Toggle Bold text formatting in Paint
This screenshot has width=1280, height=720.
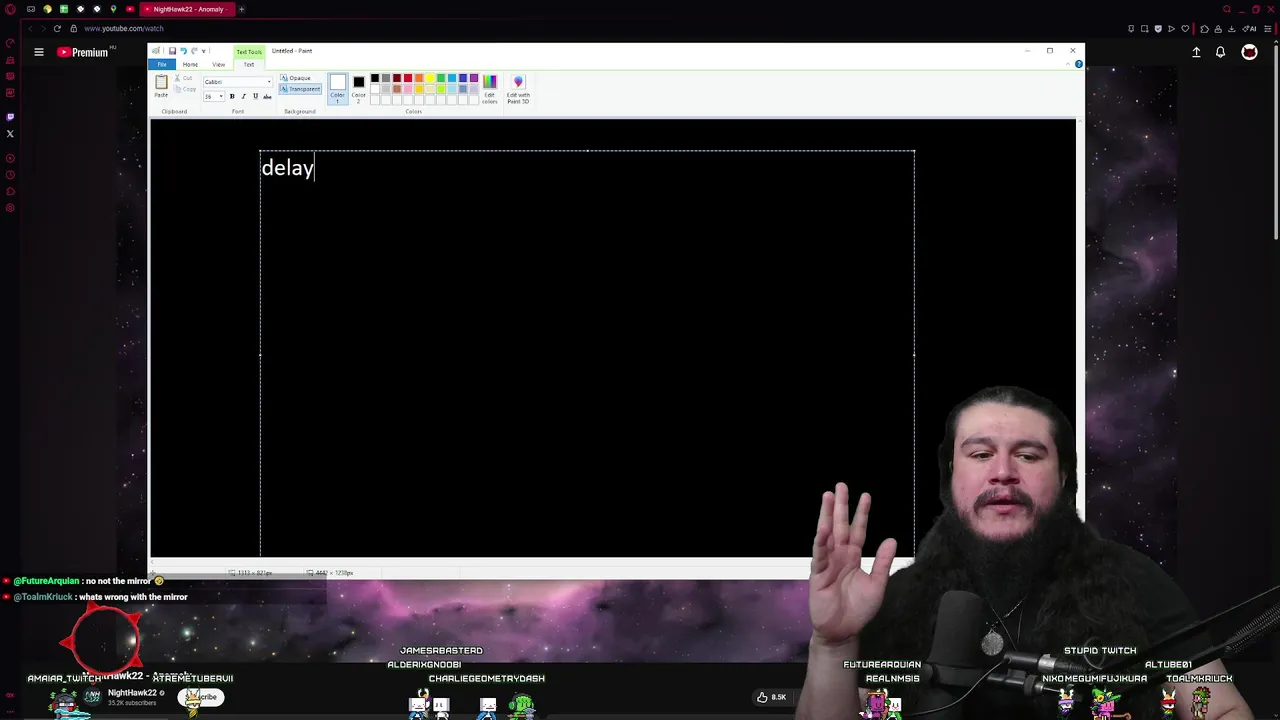(232, 96)
